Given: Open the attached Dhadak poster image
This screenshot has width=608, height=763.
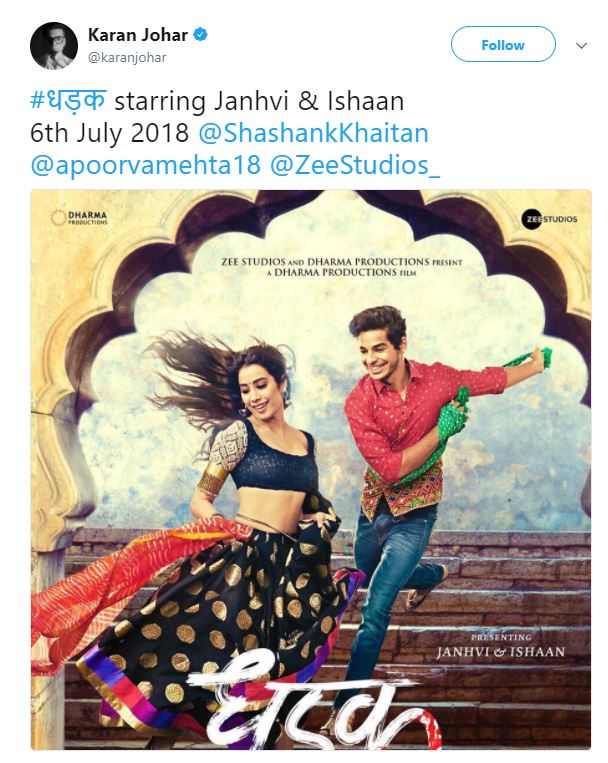Looking at the screenshot, I should tap(311, 470).
